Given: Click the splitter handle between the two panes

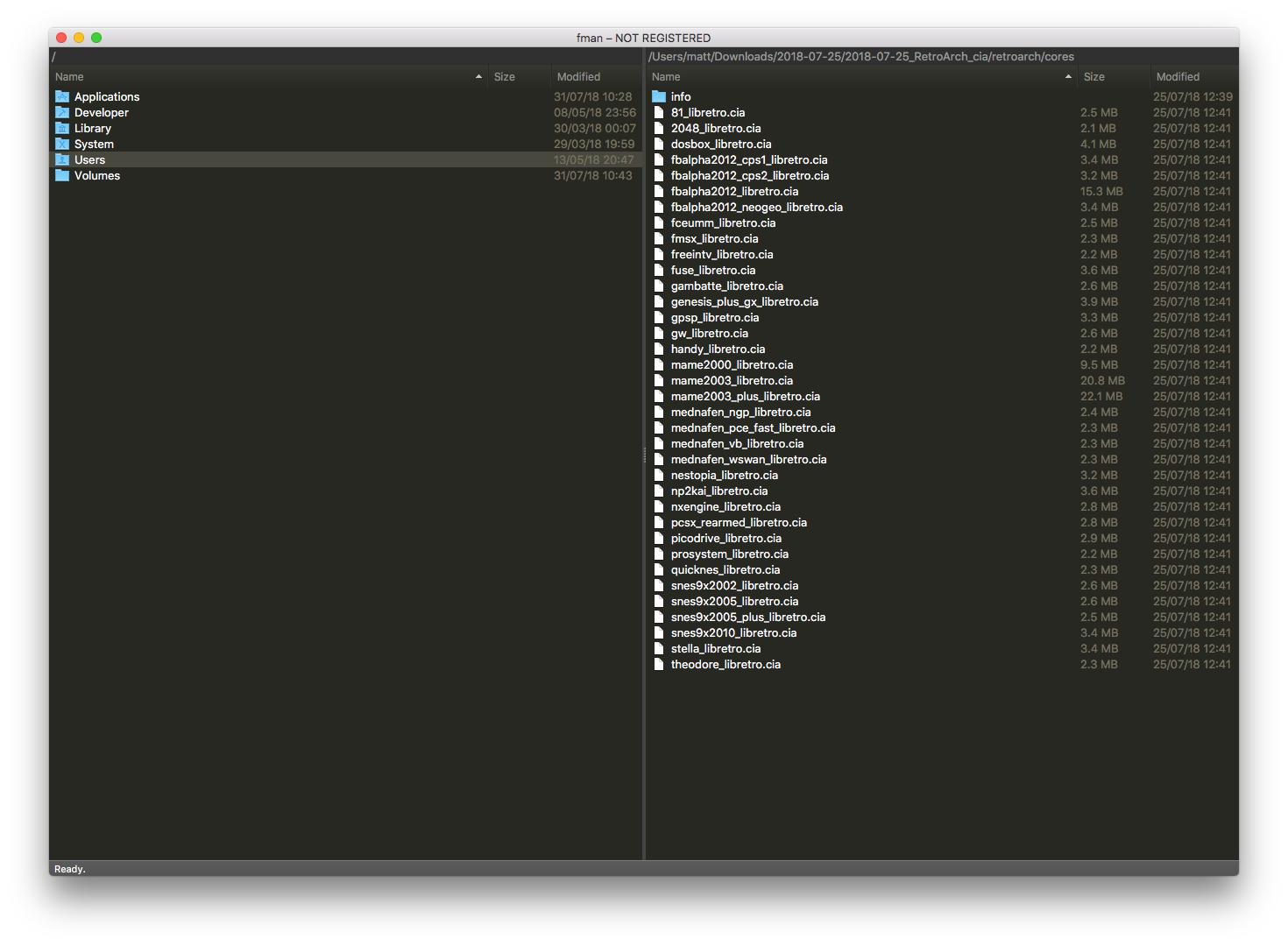Looking at the screenshot, I should tap(644, 455).
